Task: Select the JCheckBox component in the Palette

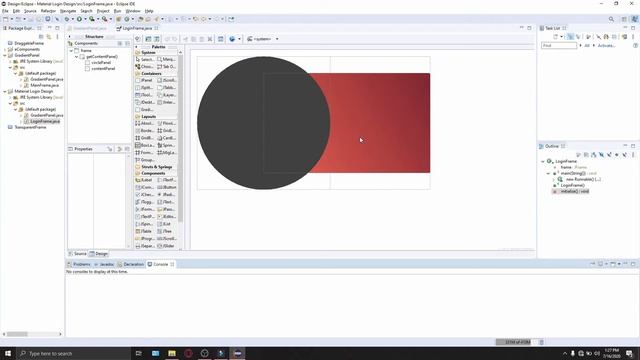Action: tap(144, 194)
